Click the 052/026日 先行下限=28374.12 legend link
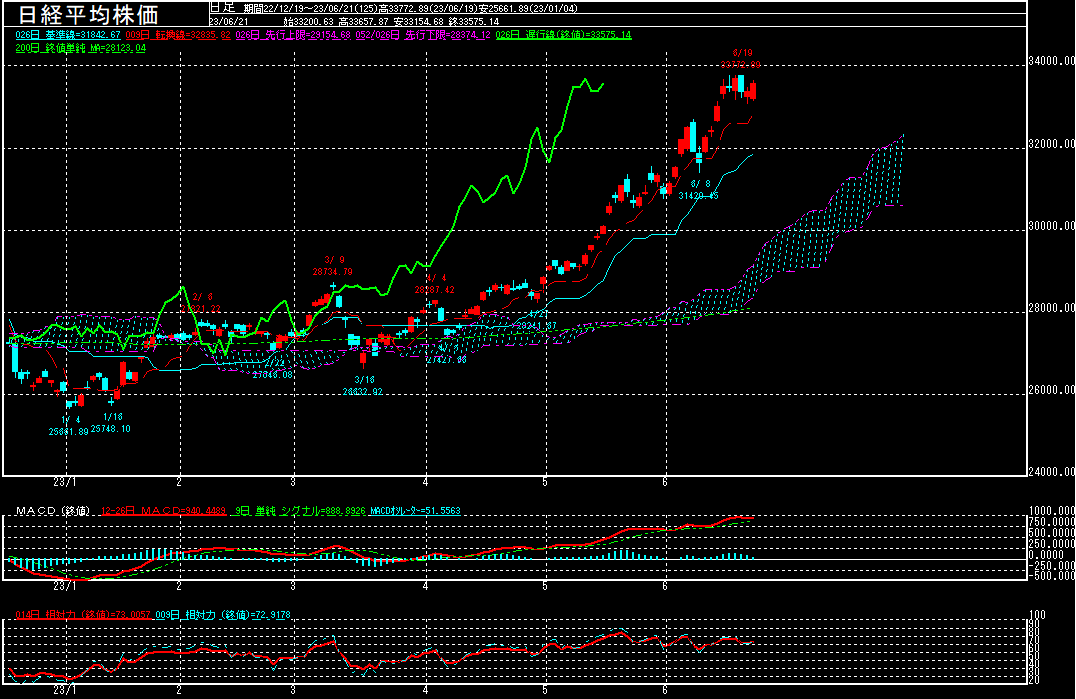Image resolution: width=1076 pixels, height=699 pixels. click(423, 35)
